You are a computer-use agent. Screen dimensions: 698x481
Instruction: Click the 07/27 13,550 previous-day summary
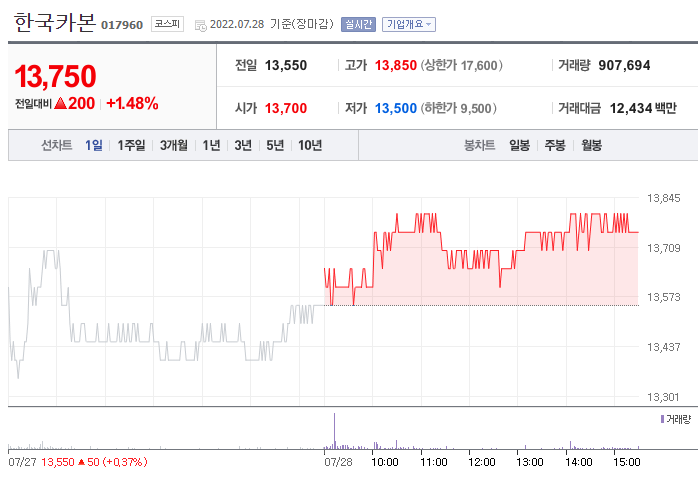tap(78, 462)
